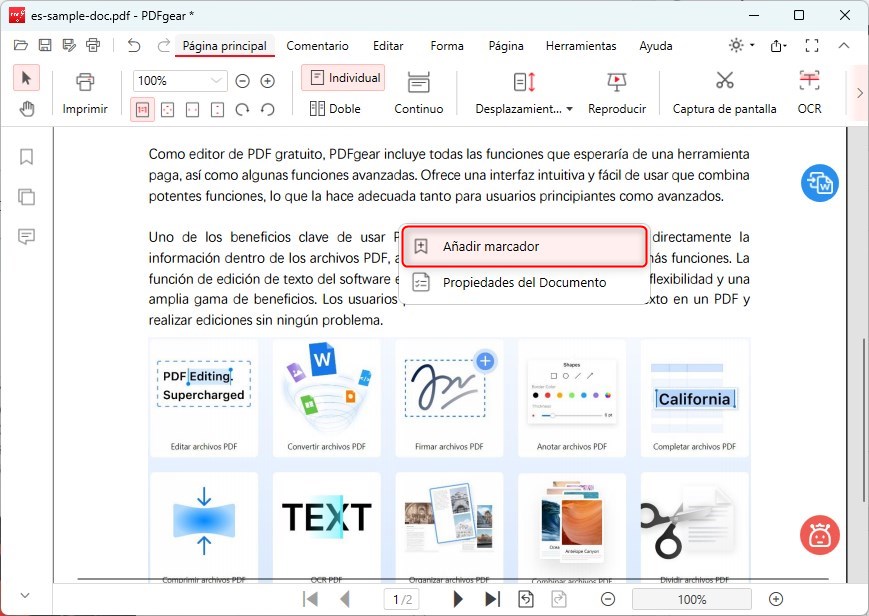Switch to the Comentario tab
Image resolution: width=869 pixels, height=616 pixels.
click(318, 46)
